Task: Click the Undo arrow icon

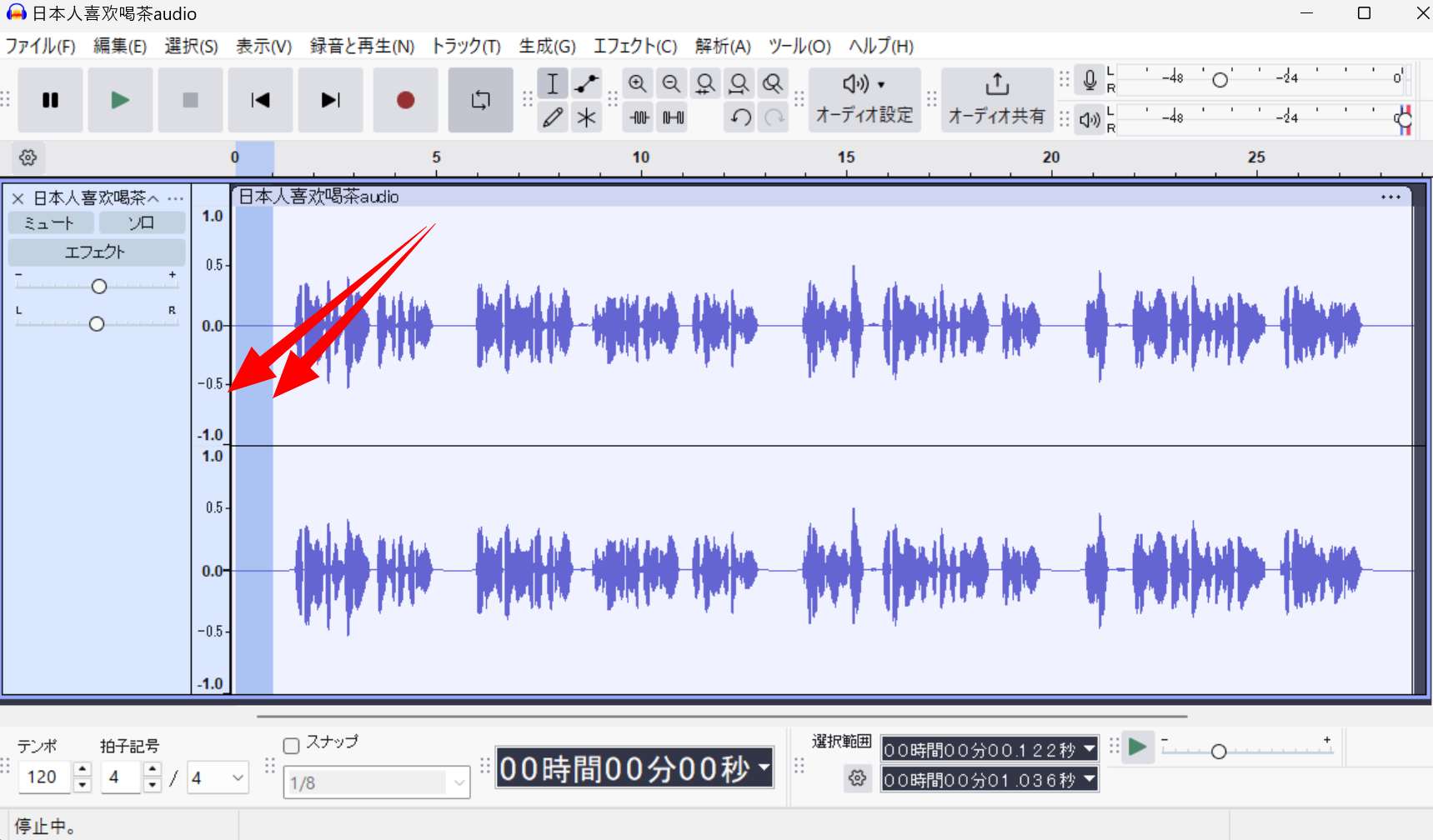Action: (x=740, y=117)
